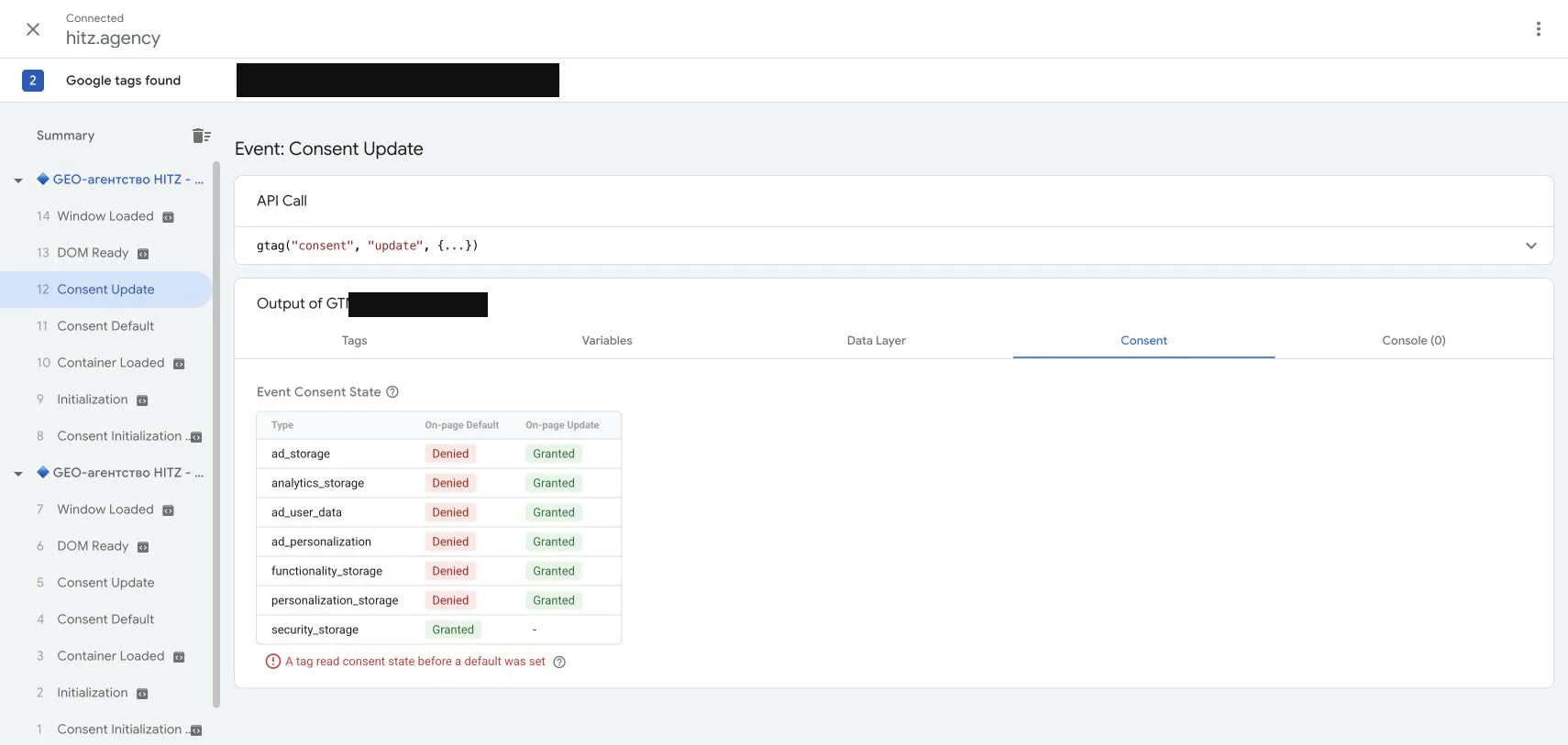Switch to the Data Layer tab
This screenshot has height=745, width=1568.
coord(876,340)
